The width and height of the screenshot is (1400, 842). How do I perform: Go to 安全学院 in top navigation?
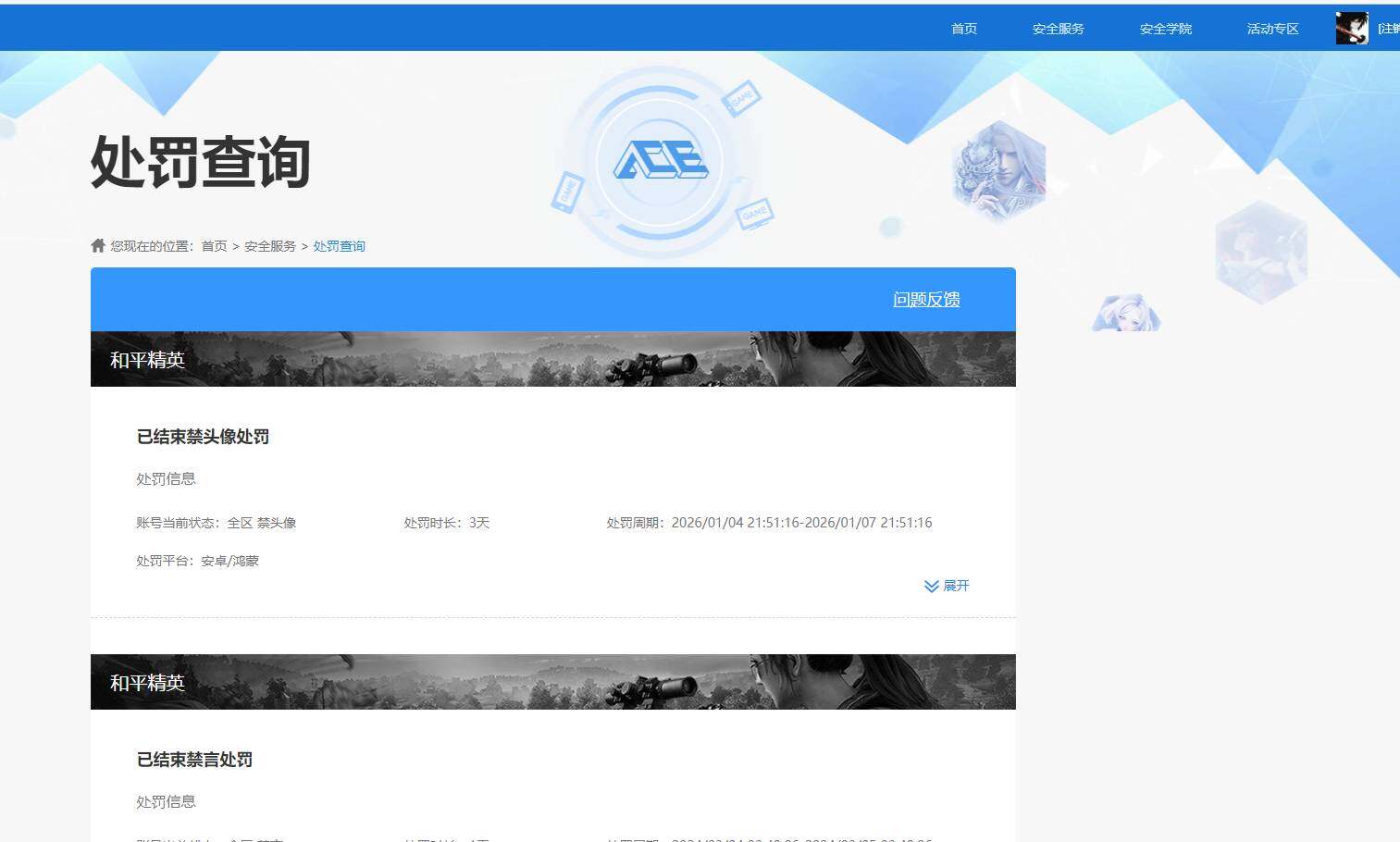tap(1166, 29)
